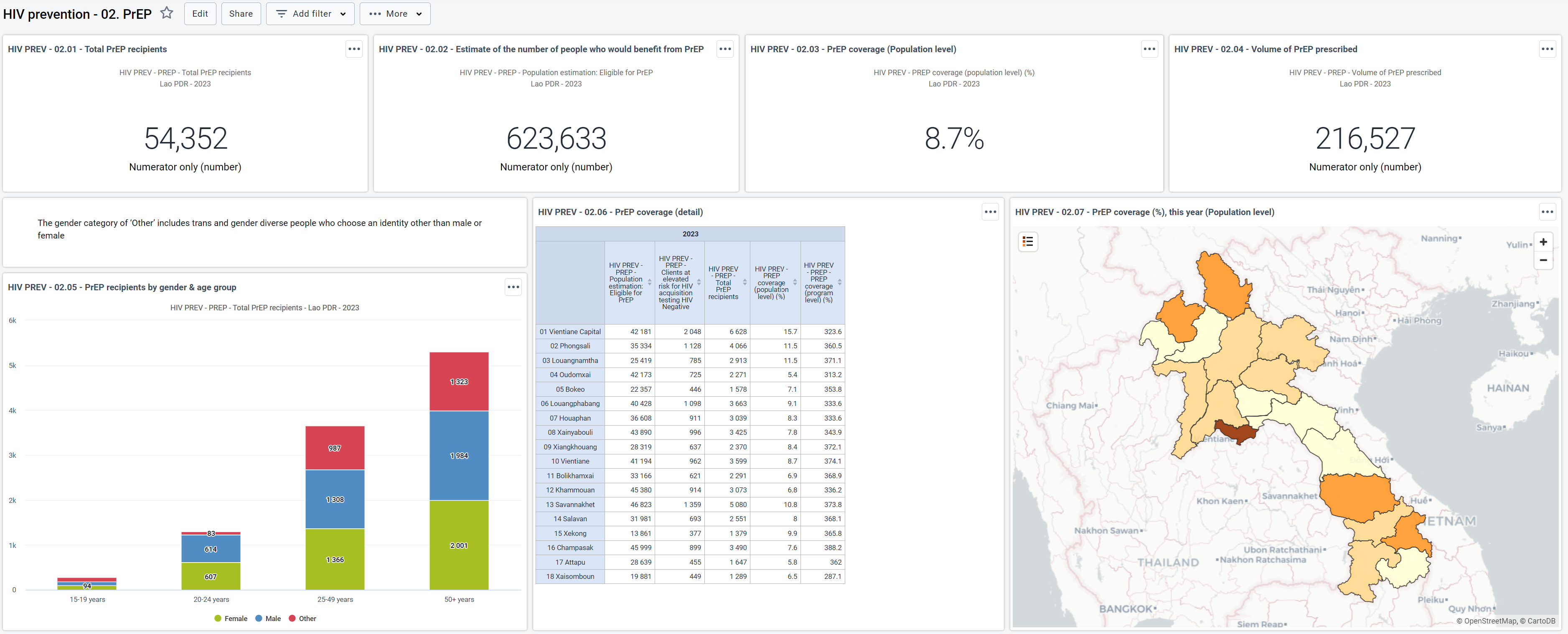The image size is (1568, 634).
Task: Open options menu for PrEP recipients by gender chart
Action: 513,287
